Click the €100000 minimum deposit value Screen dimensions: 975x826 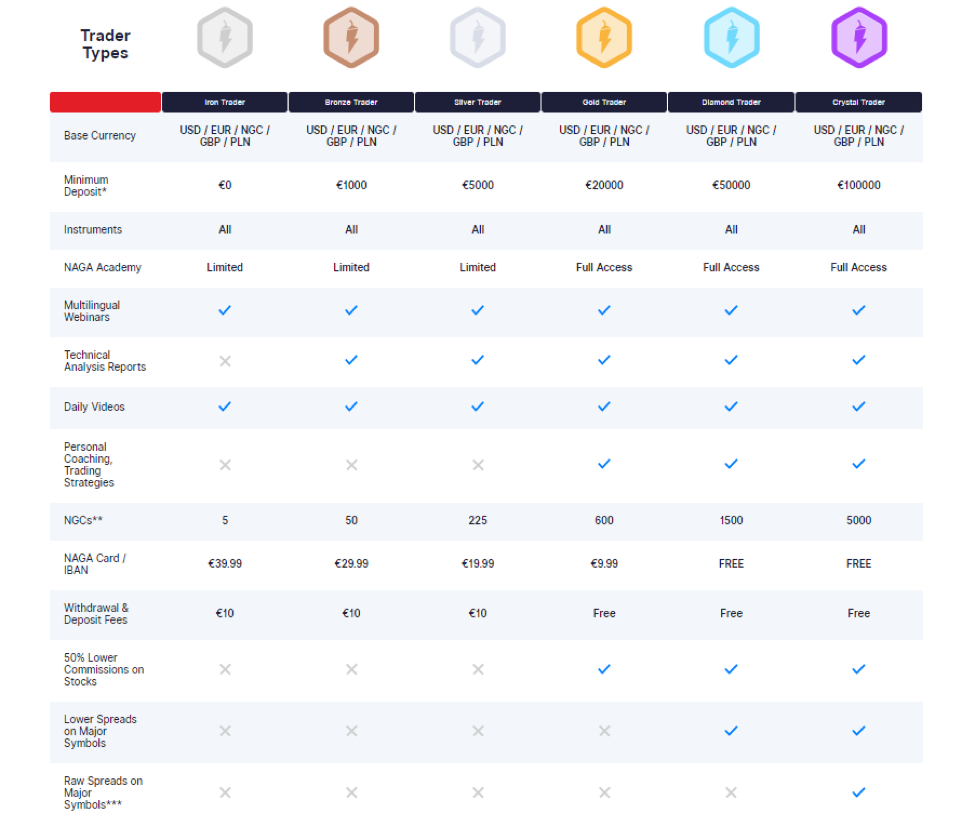click(859, 185)
